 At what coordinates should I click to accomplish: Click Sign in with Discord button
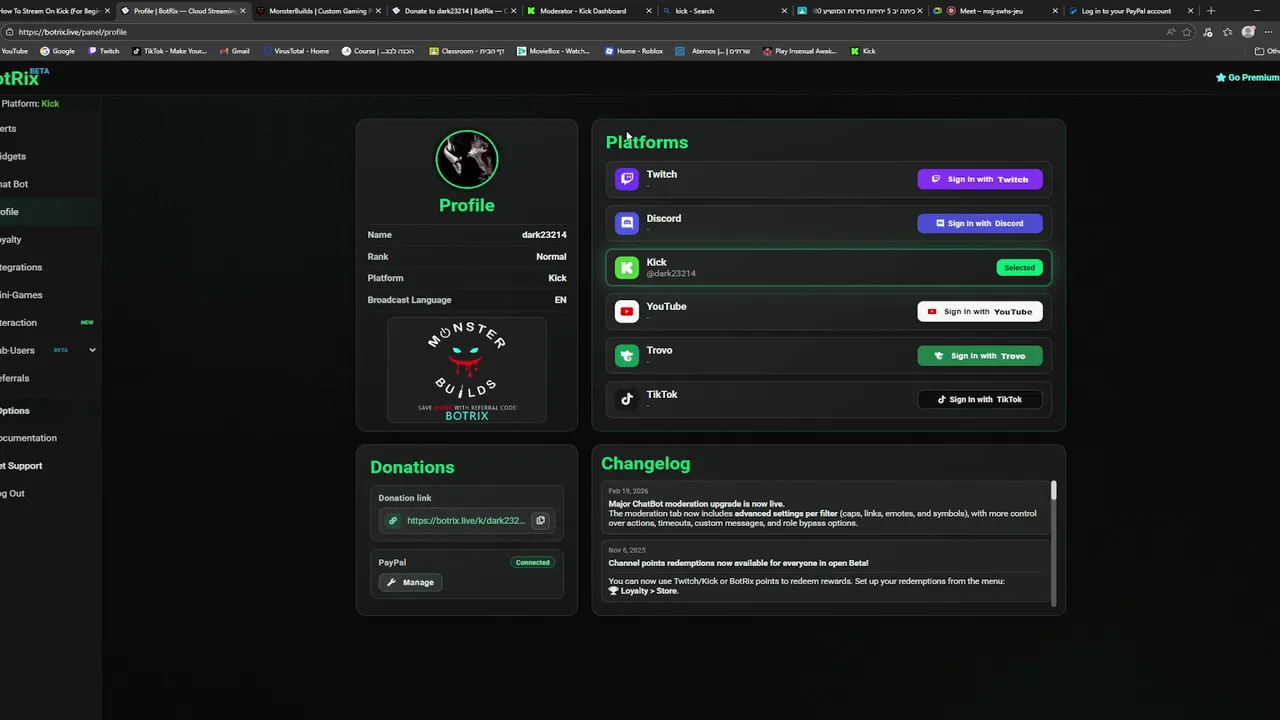point(980,223)
